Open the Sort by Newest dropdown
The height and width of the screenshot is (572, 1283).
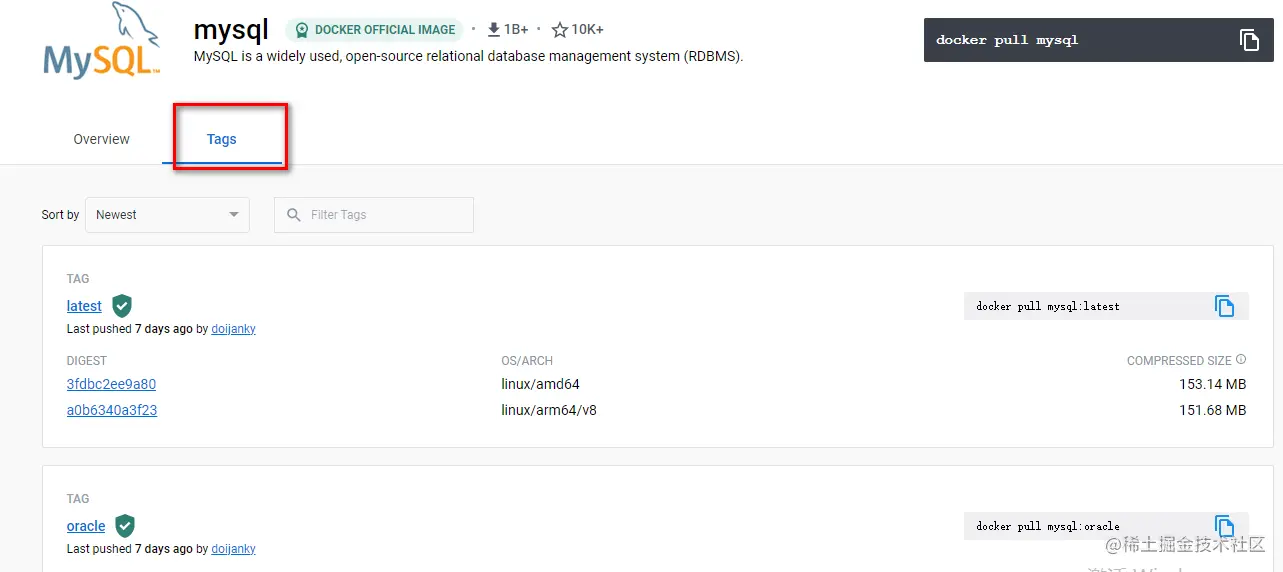click(167, 215)
